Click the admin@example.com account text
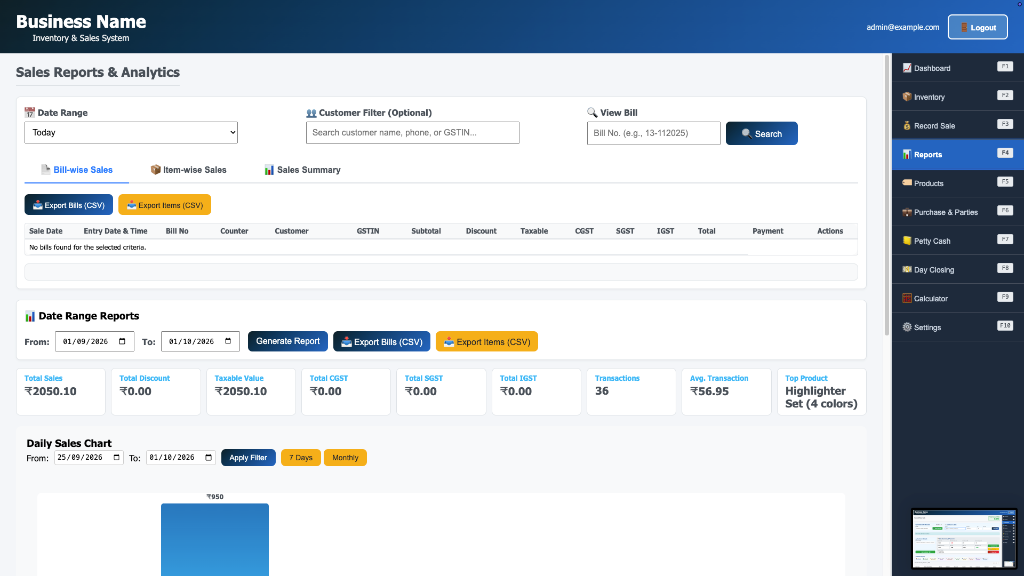This screenshot has width=1024, height=576. pyautogui.click(x=903, y=27)
